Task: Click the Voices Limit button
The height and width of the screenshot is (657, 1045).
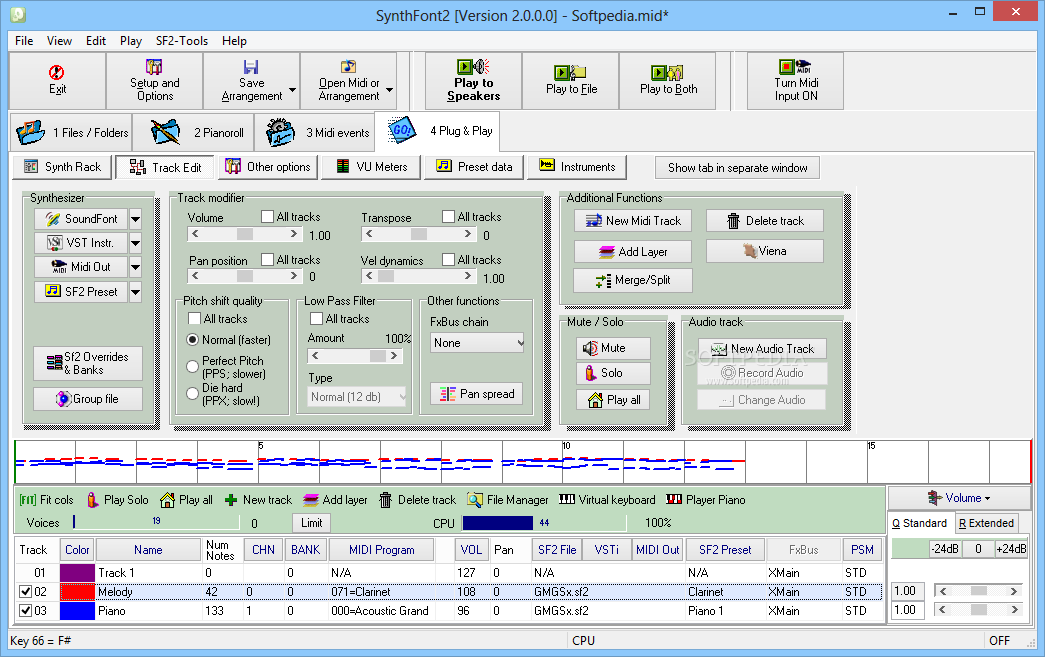Action: pos(311,523)
